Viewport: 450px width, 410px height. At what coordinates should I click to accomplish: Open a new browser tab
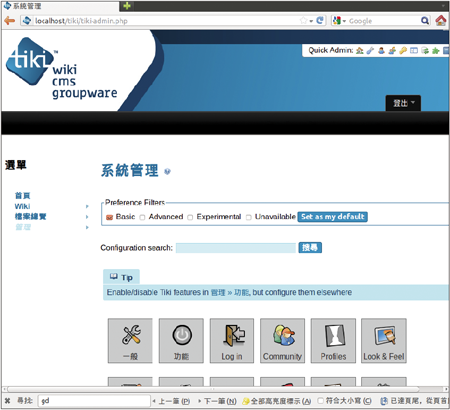tap(127, 6)
